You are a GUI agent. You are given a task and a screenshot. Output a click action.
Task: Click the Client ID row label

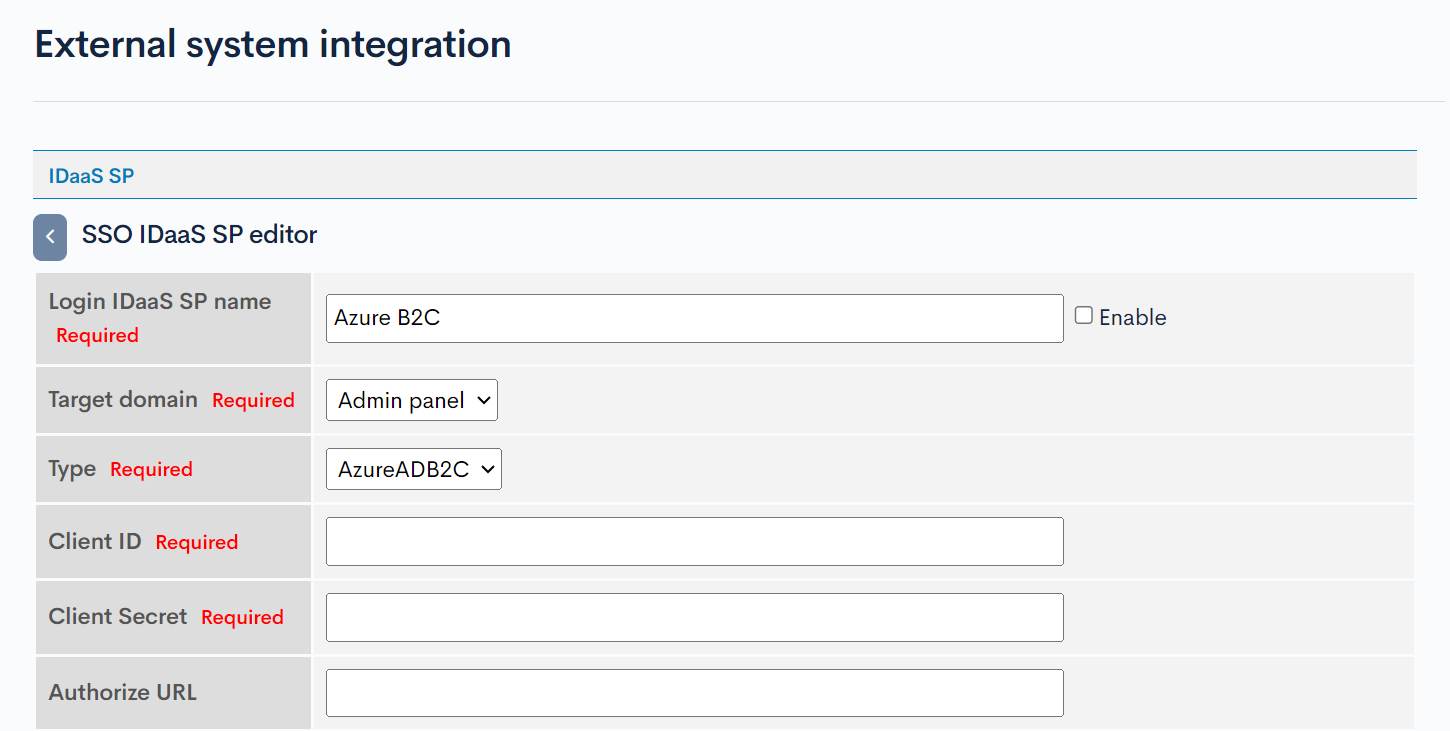click(95, 541)
